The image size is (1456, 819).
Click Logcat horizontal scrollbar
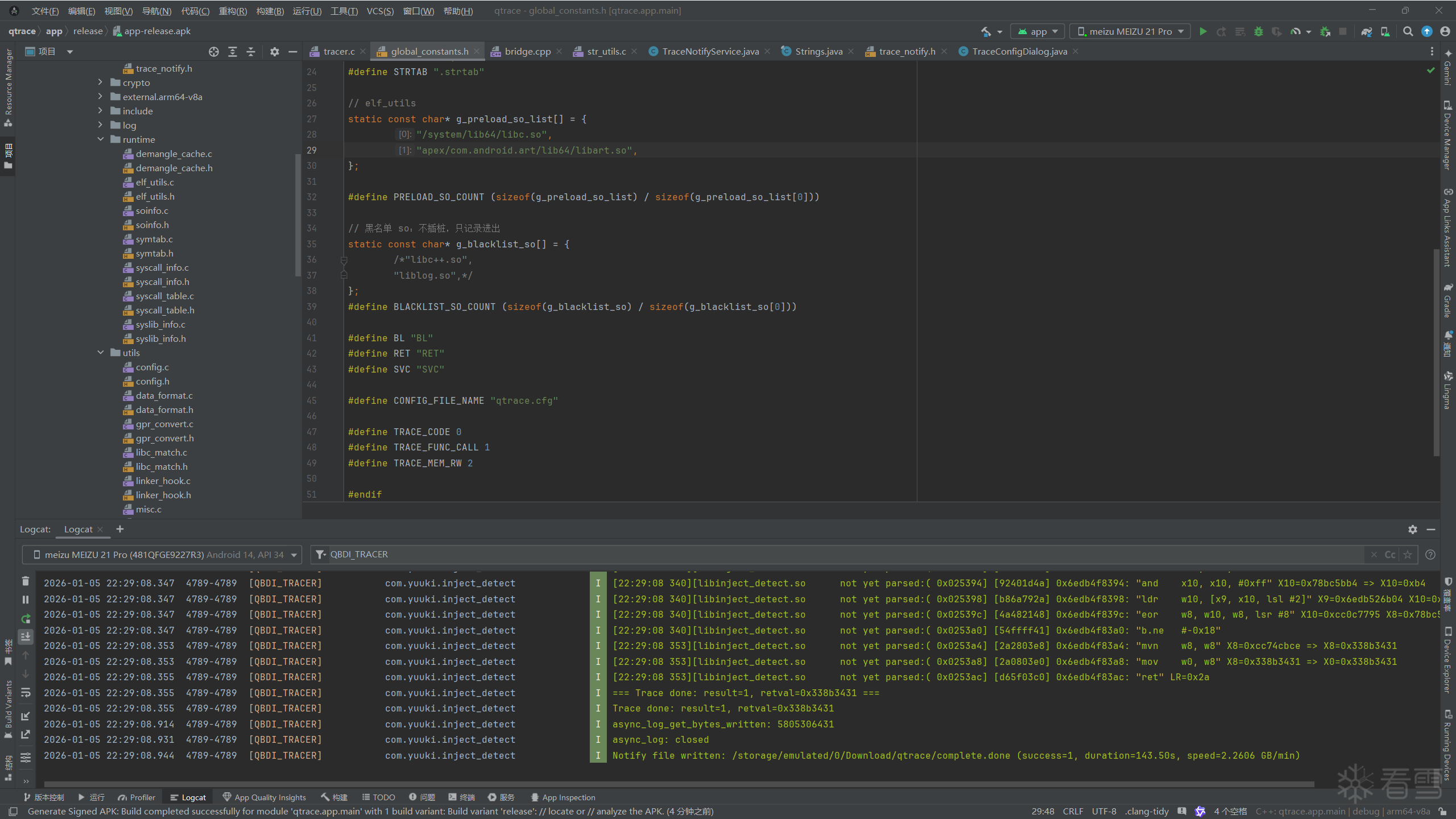pyautogui.click(x=677, y=784)
